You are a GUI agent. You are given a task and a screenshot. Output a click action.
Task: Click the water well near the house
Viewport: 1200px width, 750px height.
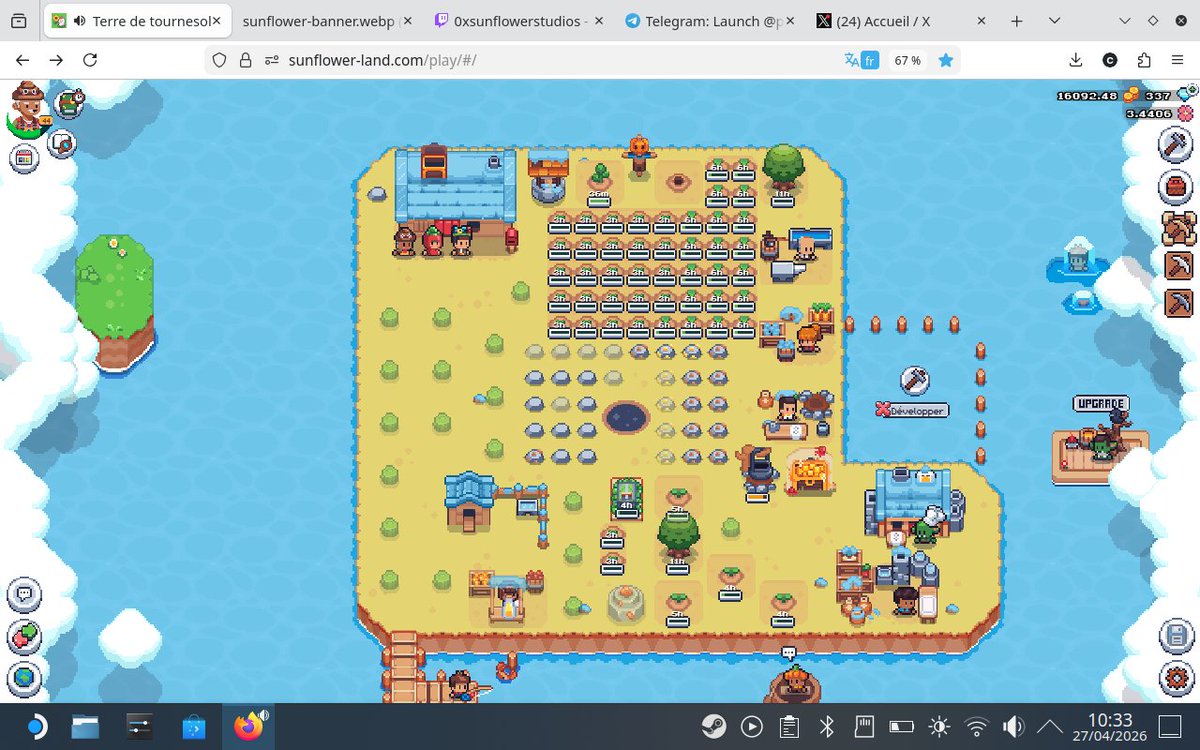(548, 176)
